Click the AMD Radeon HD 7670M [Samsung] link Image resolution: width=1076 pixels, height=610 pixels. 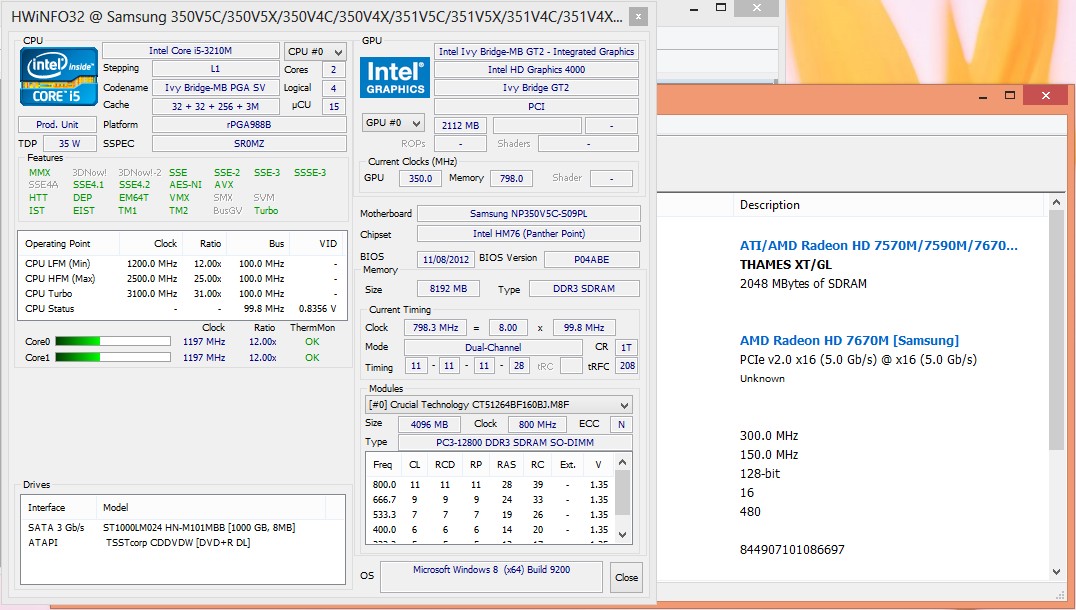[x=849, y=340]
